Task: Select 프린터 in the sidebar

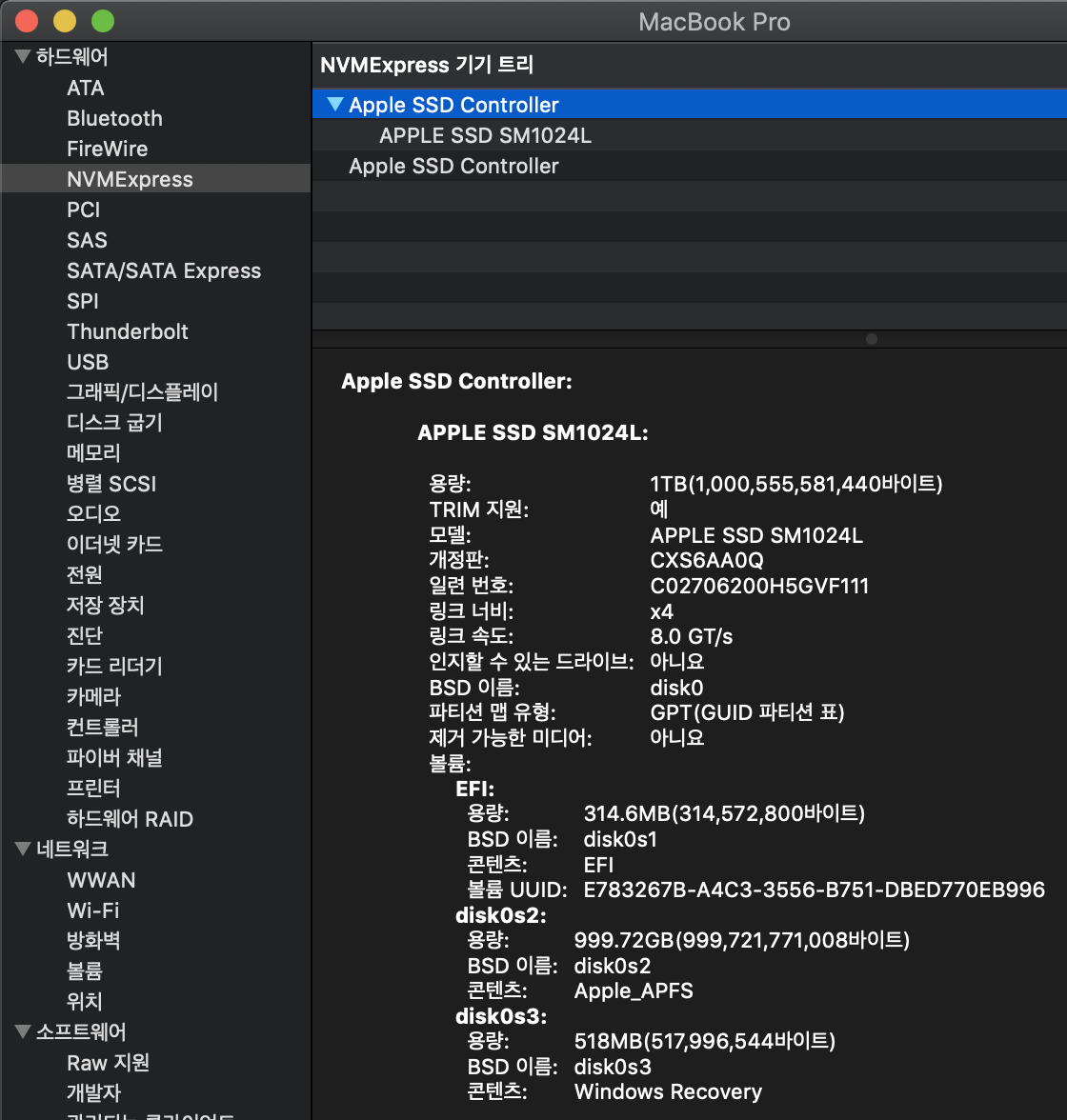Action: [x=93, y=788]
